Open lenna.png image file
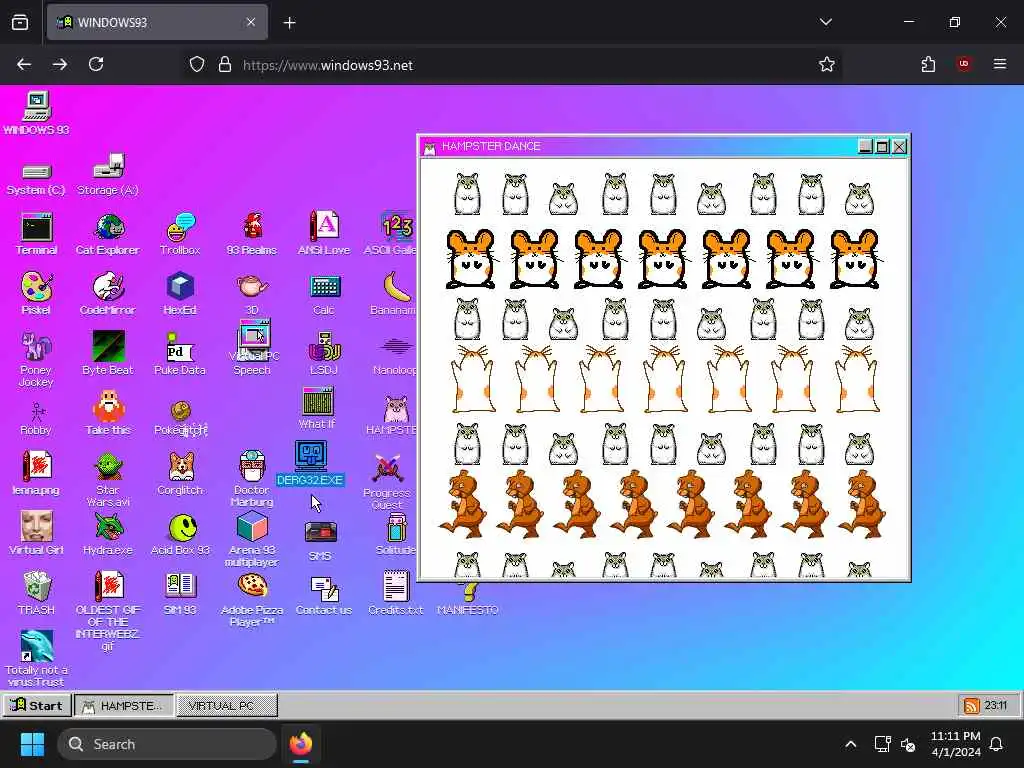1024x768 pixels. pyautogui.click(x=36, y=473)
